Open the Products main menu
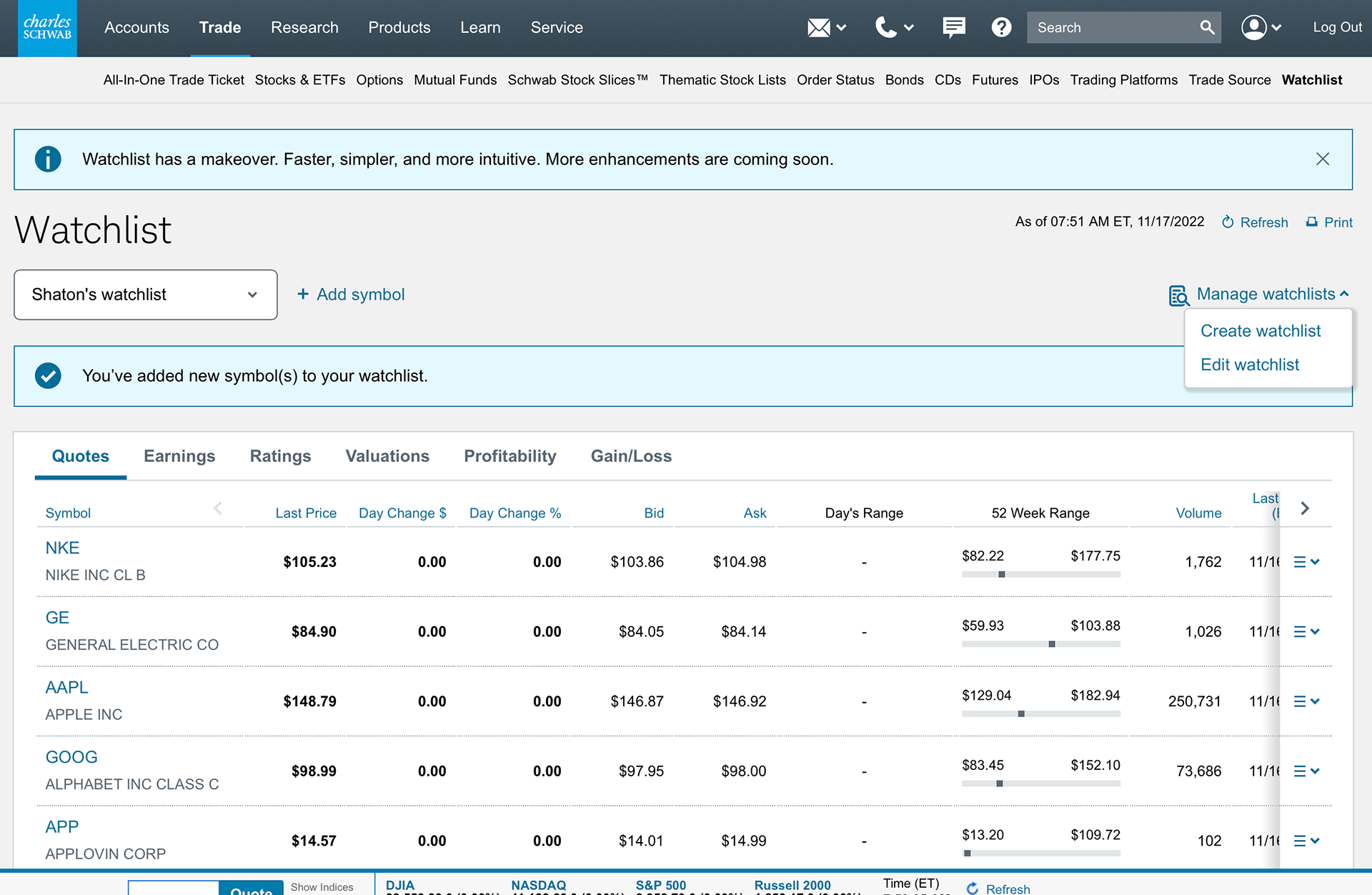 399,28
